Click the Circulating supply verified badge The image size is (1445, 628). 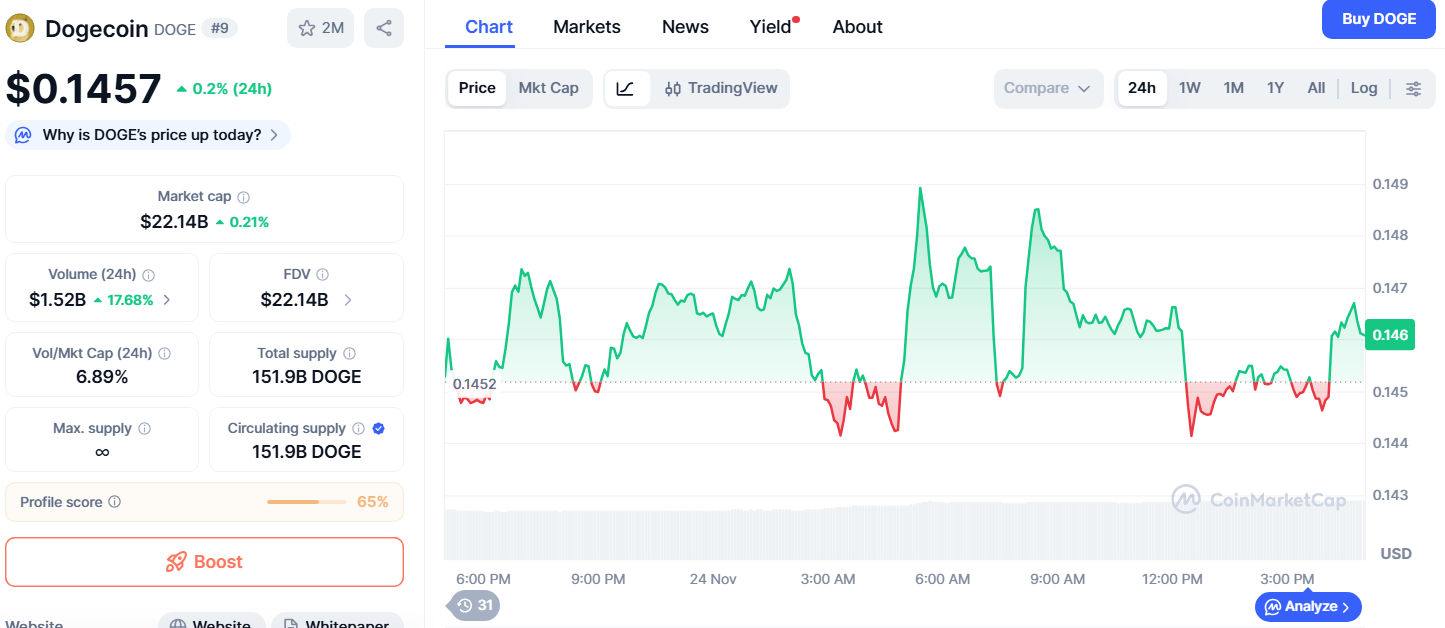(379, 428)
